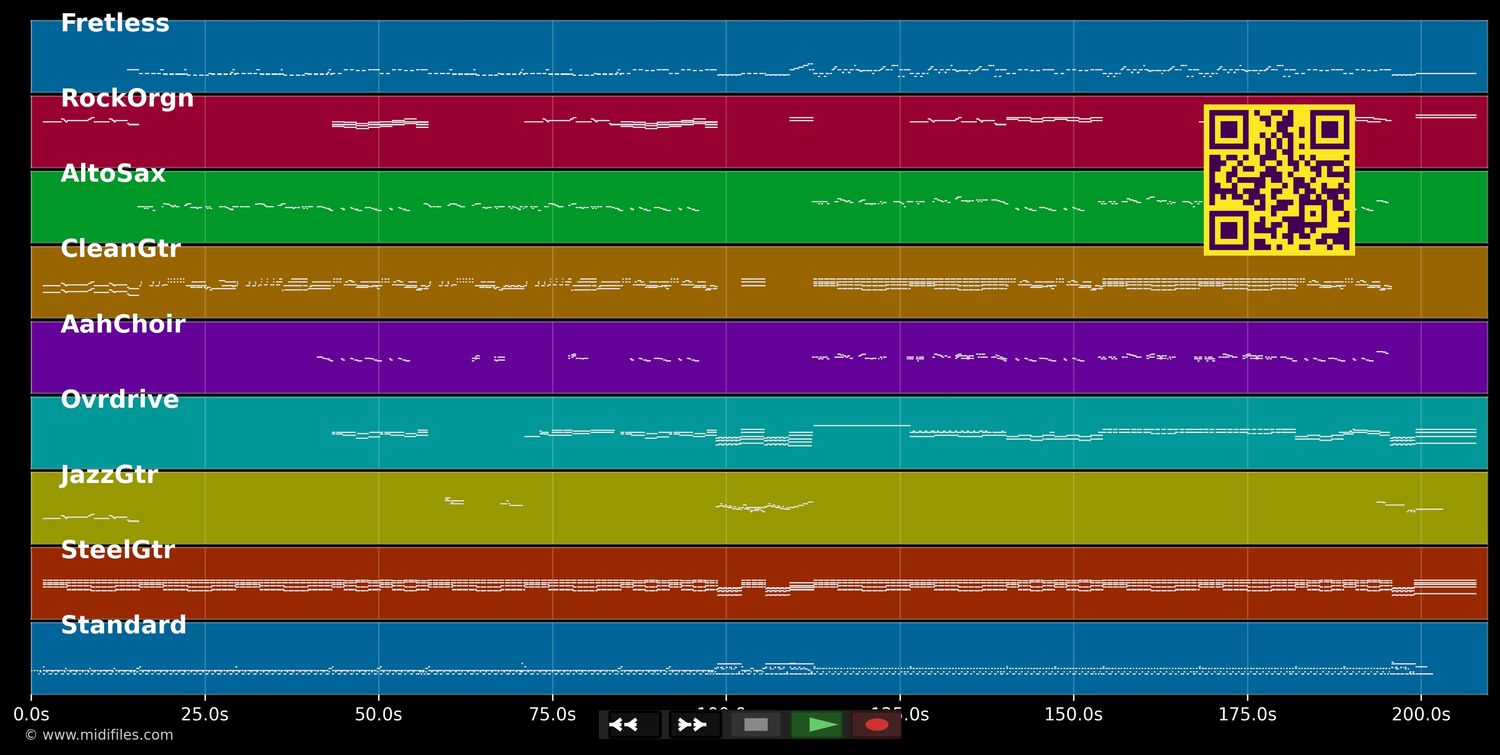The height and width of the screenshot is (755, 1500).
Task: Select the Fretless track label
Action: (115, 24)
